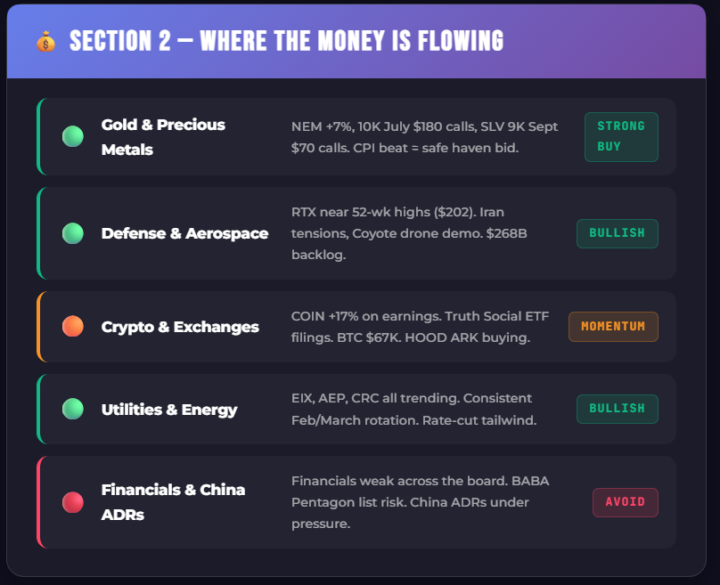The width and height of the screenshot is (720, 585).
Task: Click green dot next to Defense & Aerospace
Action: (73, 233)
